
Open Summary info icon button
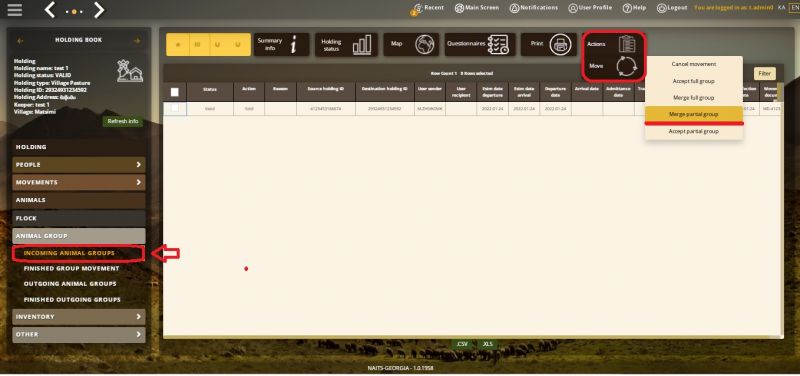pyautogui.click(x=282, y=45)
